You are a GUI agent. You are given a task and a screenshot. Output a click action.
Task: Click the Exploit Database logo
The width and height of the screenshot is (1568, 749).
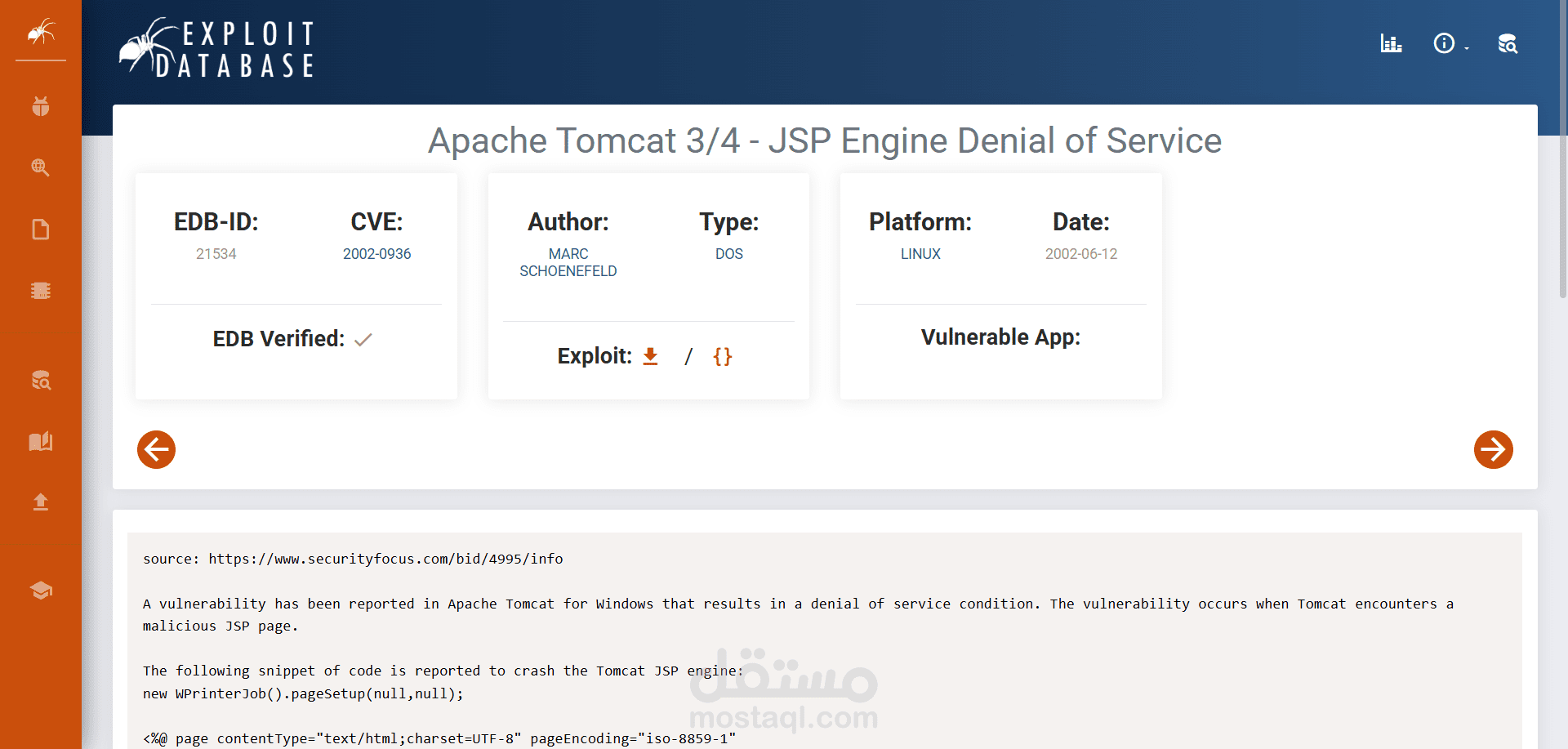[x=217, y=48]
